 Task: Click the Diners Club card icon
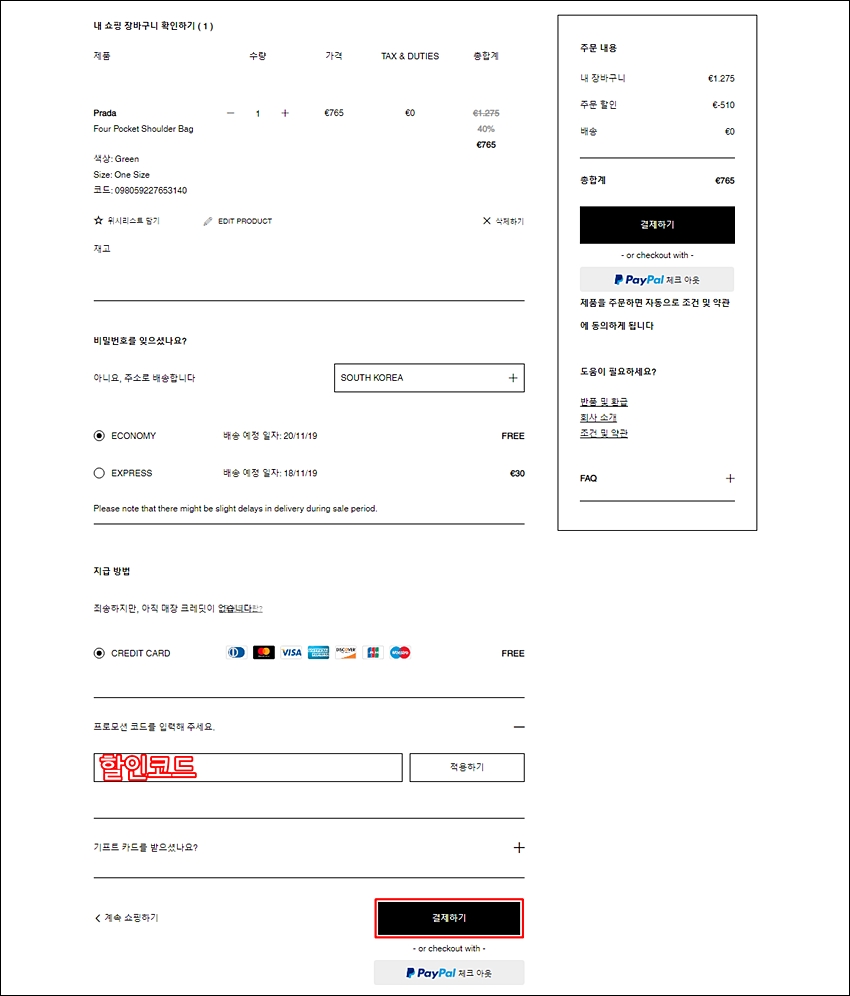coord(236,652)
